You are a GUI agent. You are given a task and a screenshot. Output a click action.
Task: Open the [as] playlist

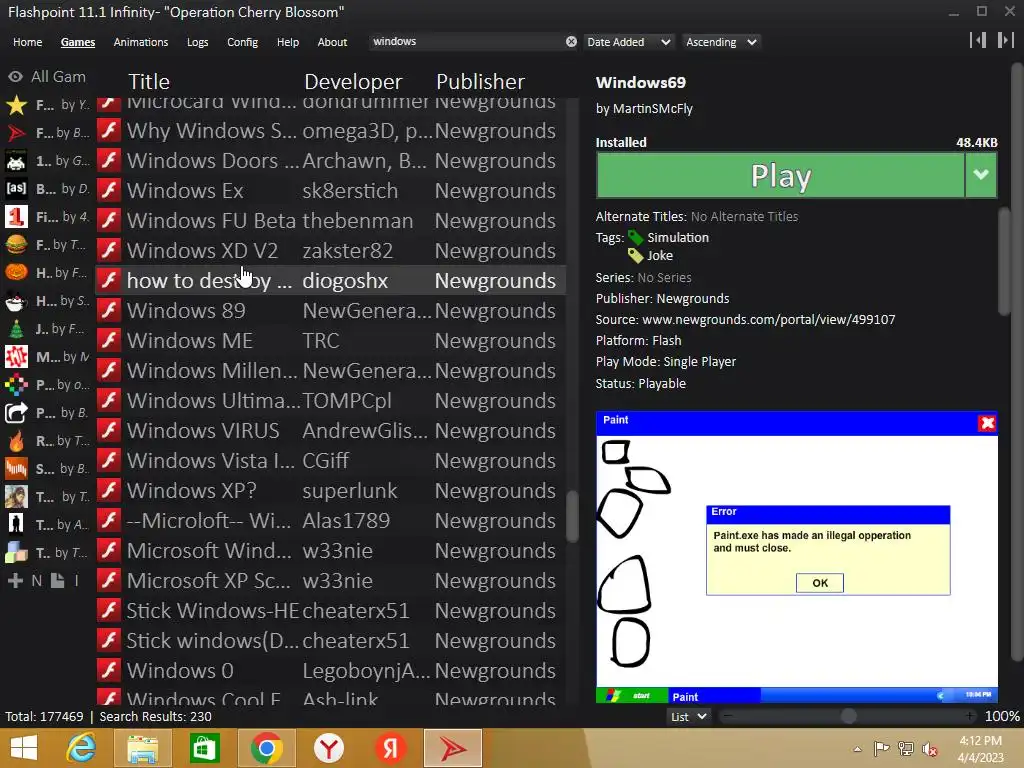click(16, 189)
